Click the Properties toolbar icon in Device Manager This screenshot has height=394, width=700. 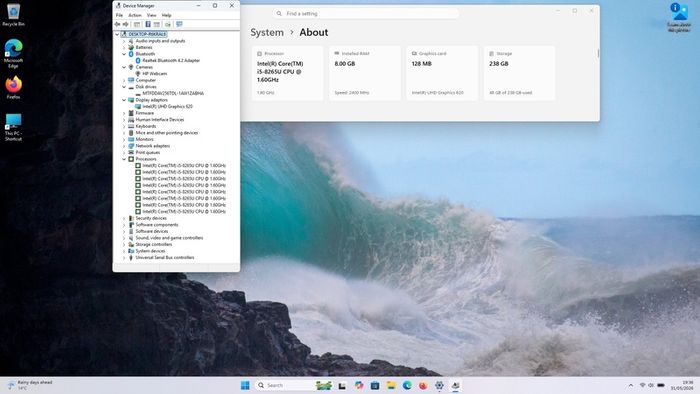point(148,25)
